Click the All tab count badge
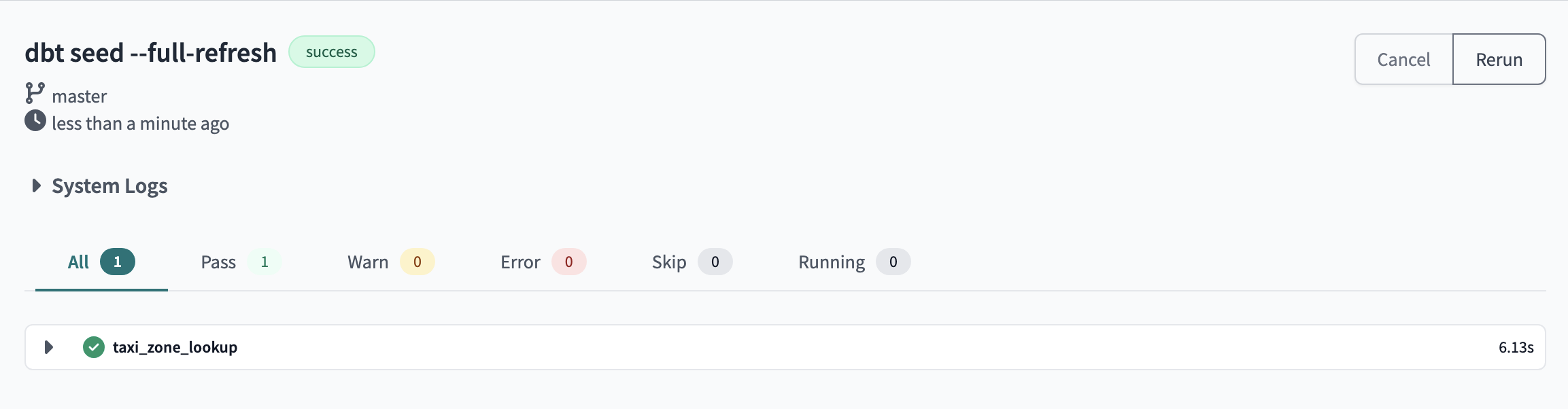Screen dimensions: 1568x409 (x=118, y=262)
